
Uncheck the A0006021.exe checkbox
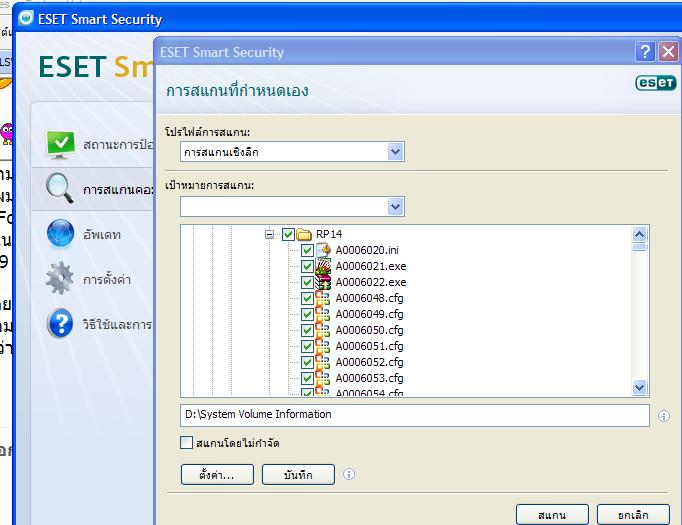click(x=308, y=266)
